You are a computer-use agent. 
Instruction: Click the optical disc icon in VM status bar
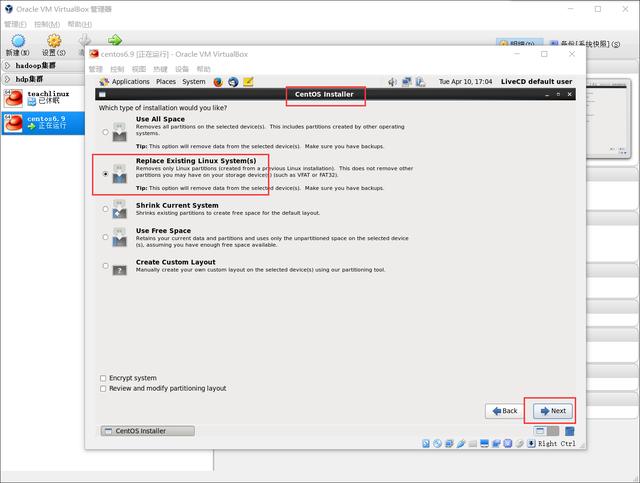[x=437, y=443]
